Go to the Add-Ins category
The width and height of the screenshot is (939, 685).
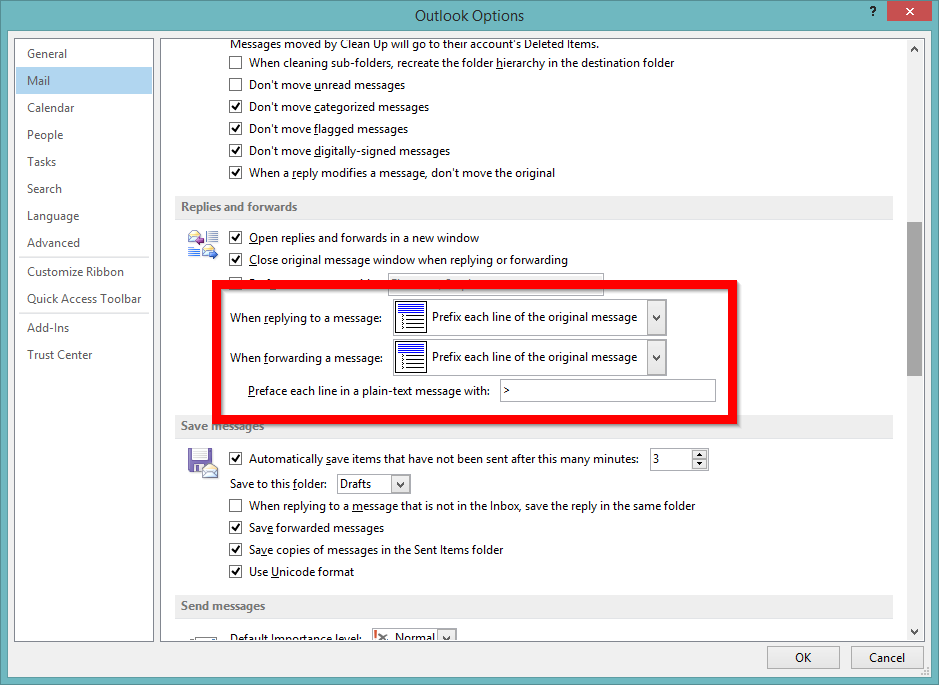84,328
